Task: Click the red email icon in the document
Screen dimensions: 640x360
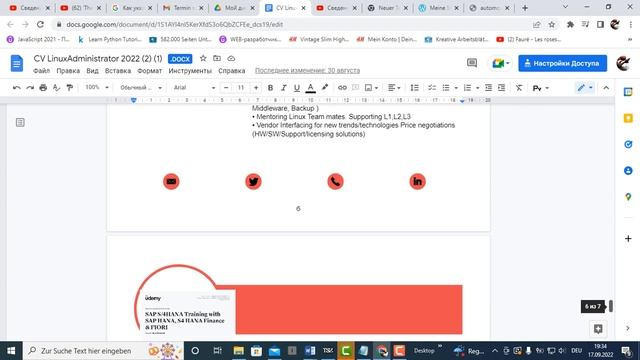Action: point(171,181)
